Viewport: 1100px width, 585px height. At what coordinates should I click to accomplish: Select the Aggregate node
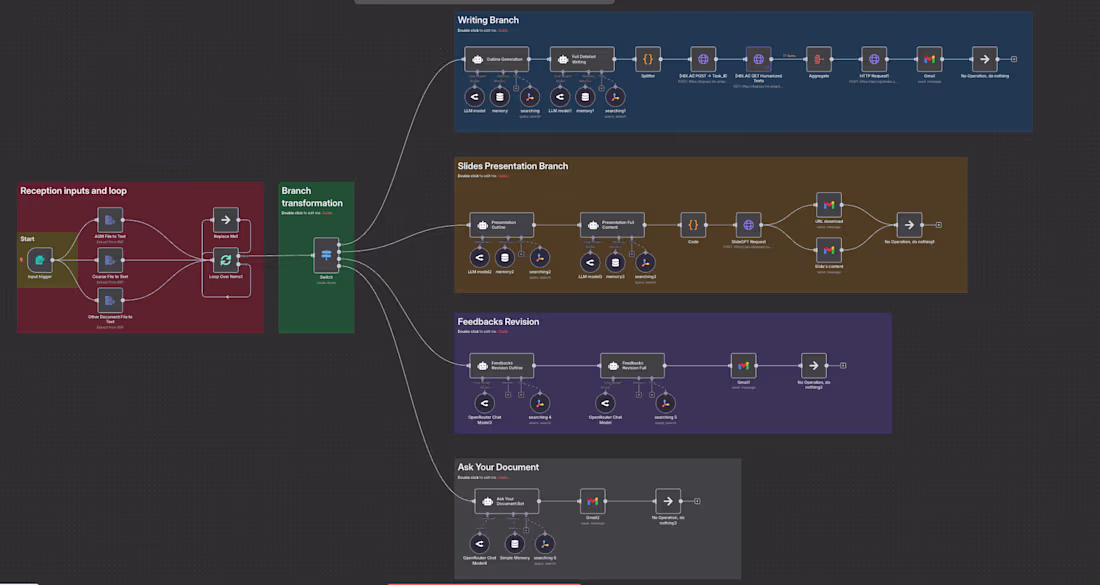819,59
